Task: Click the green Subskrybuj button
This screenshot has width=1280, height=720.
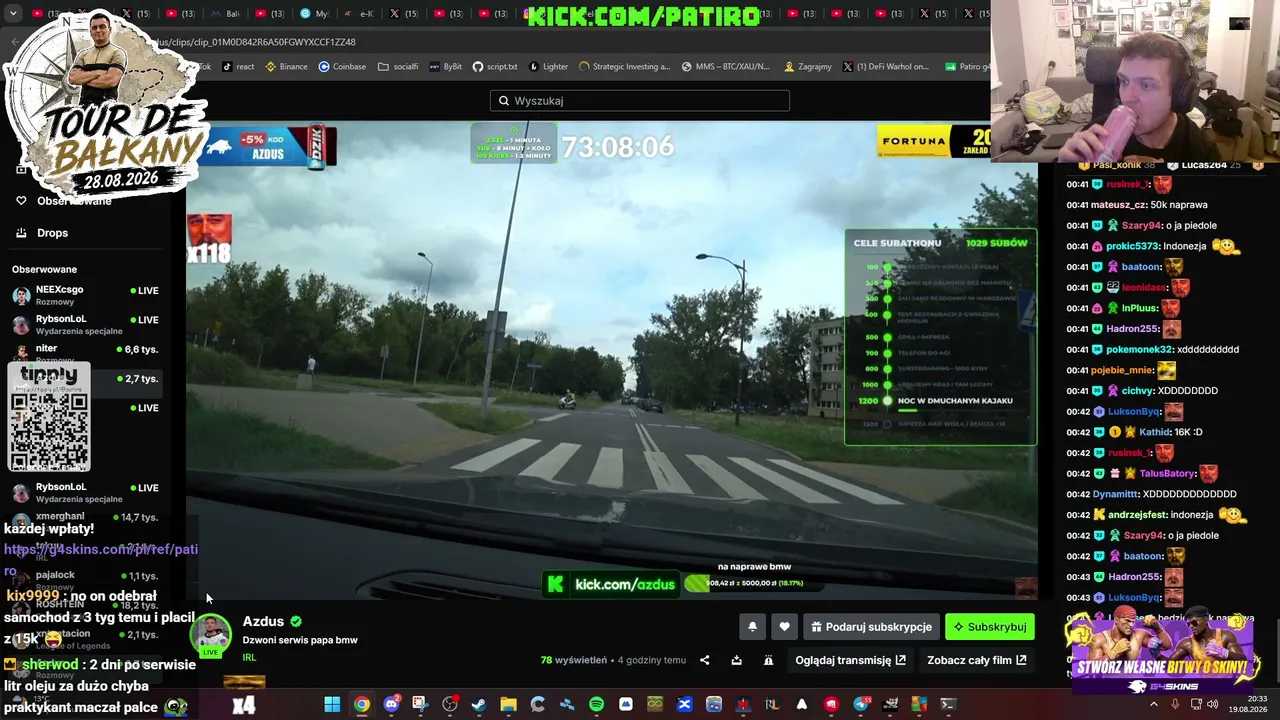Action: (x=990, y=627)
